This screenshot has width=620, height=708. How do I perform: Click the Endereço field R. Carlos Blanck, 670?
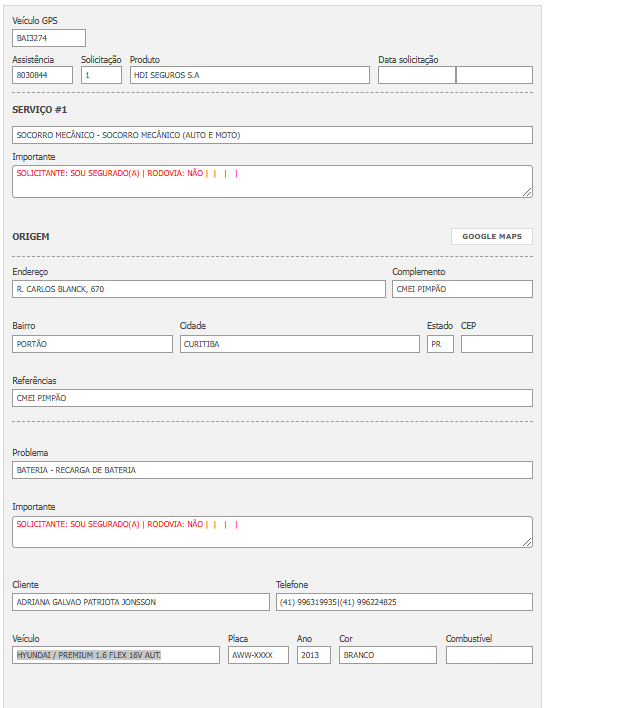[x=199, y=289]
